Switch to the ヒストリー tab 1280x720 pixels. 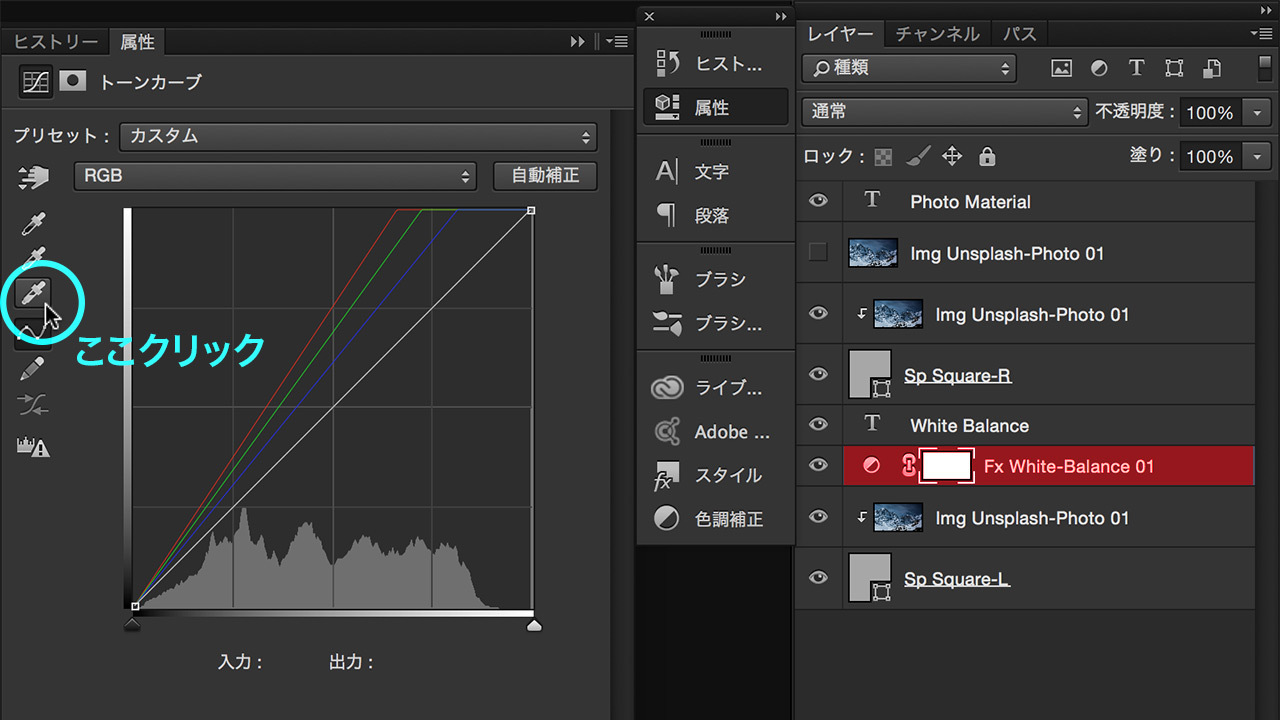click(55, 42)
